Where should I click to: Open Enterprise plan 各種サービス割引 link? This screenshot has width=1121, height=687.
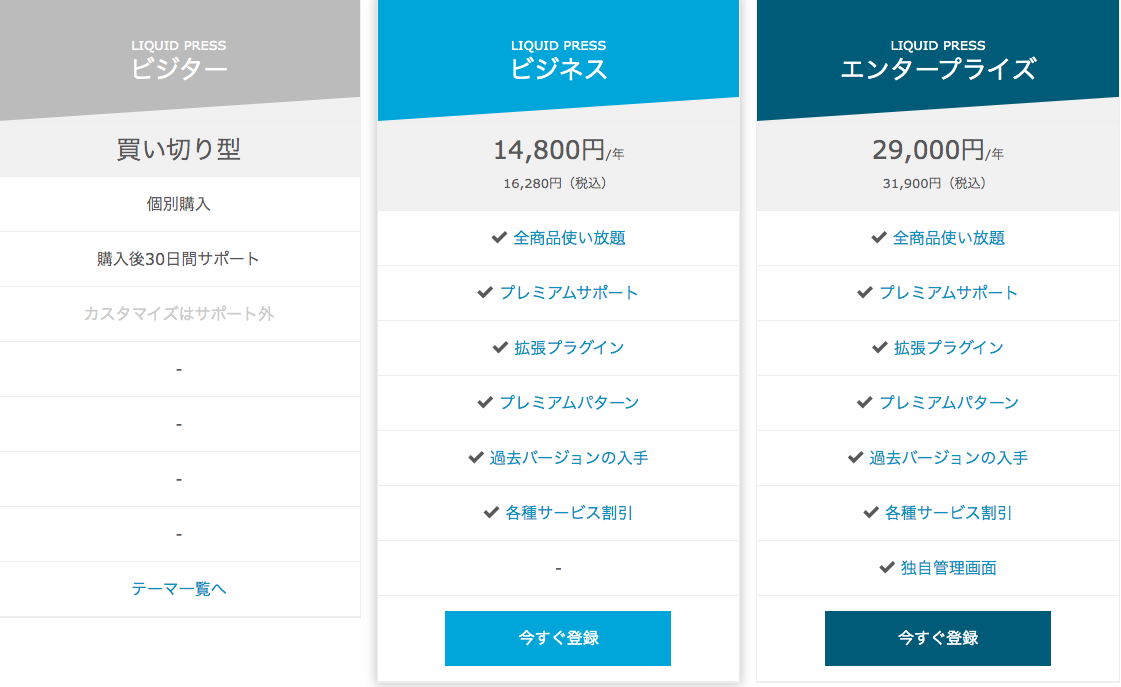(x=948, y=513)
